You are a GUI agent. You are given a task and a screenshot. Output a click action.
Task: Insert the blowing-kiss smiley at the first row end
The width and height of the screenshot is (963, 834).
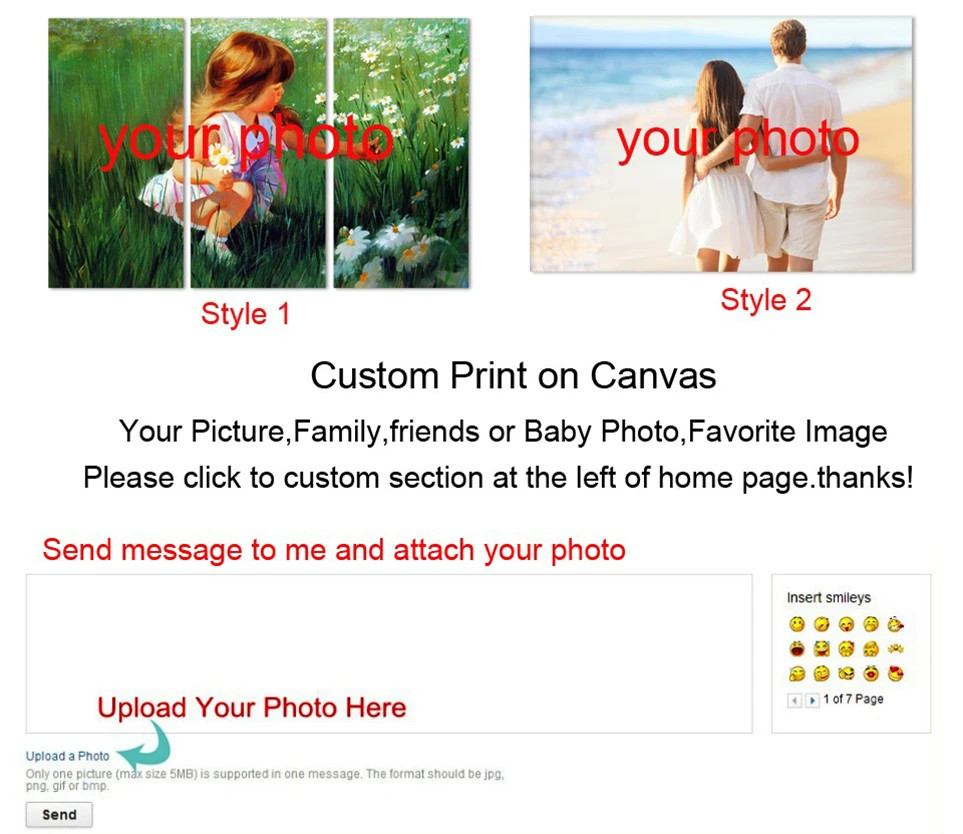pos(895,625)
